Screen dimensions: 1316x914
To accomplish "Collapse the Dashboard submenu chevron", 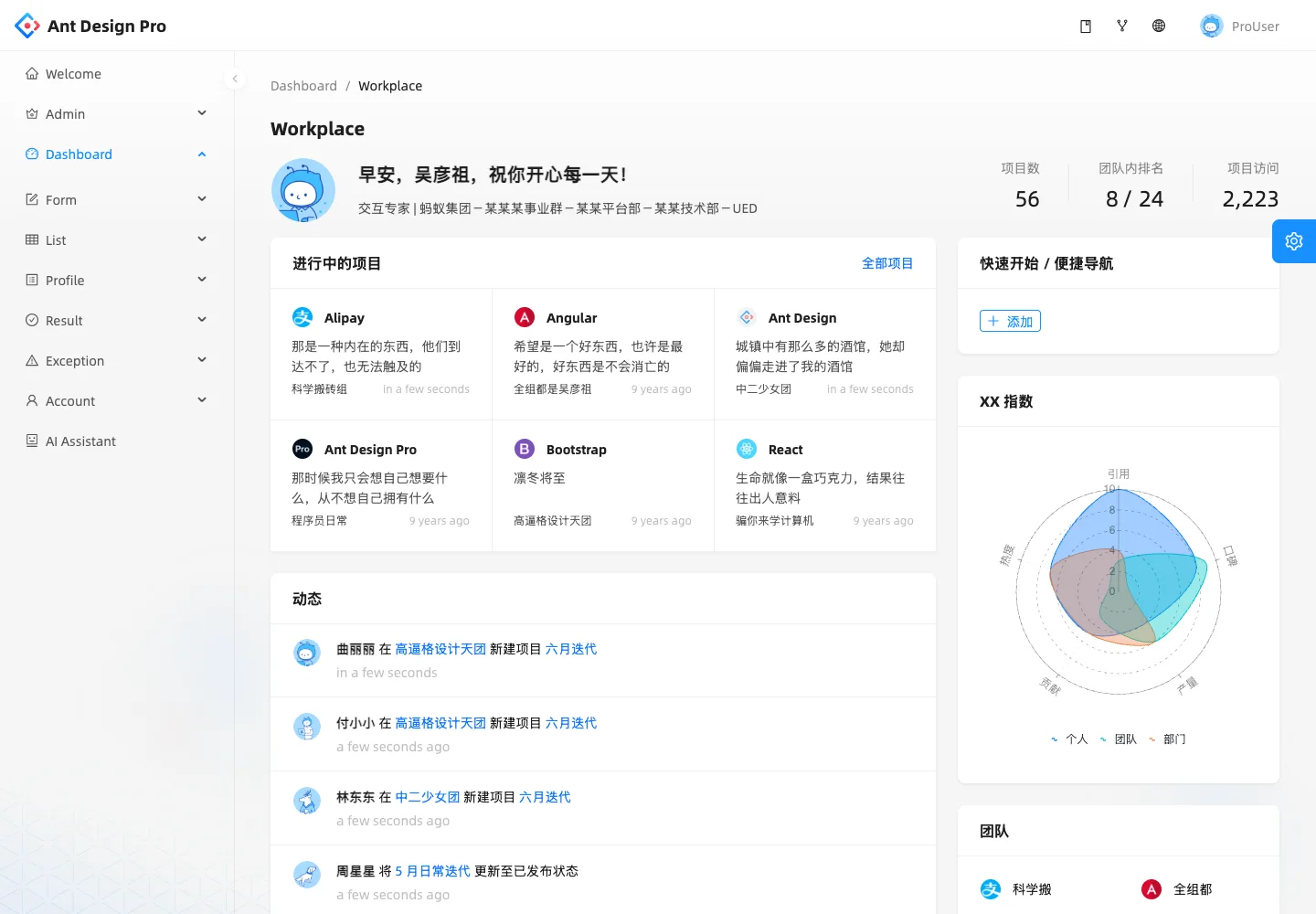I will (202, 154).
